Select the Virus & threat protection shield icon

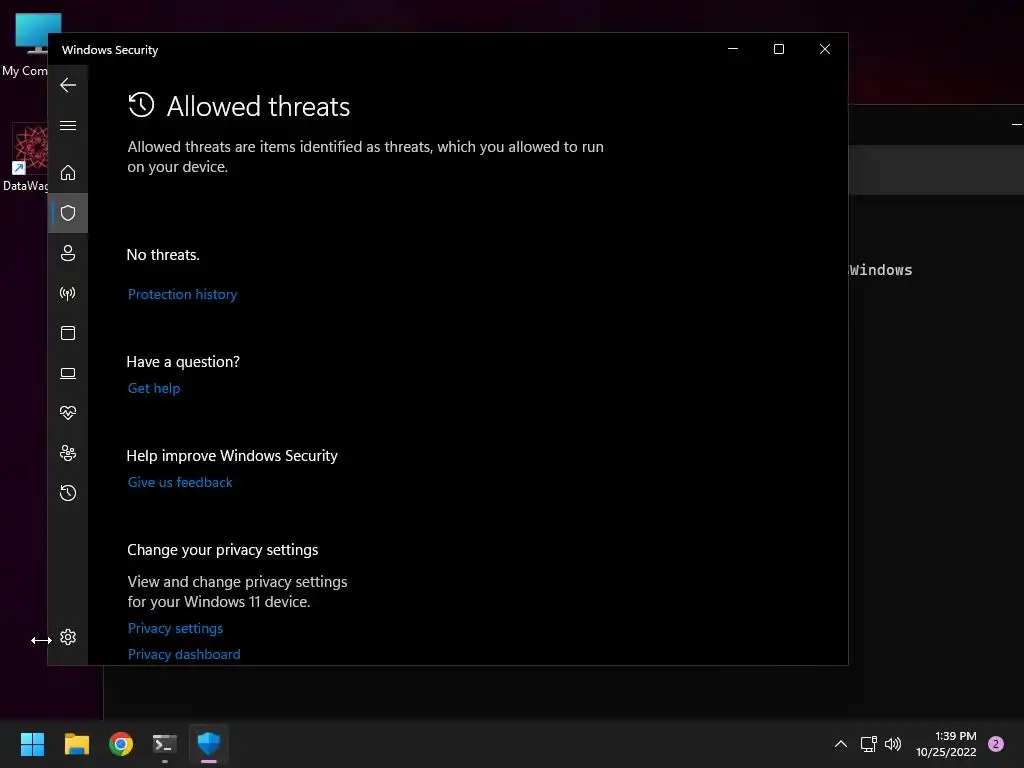tap(68, 213)
